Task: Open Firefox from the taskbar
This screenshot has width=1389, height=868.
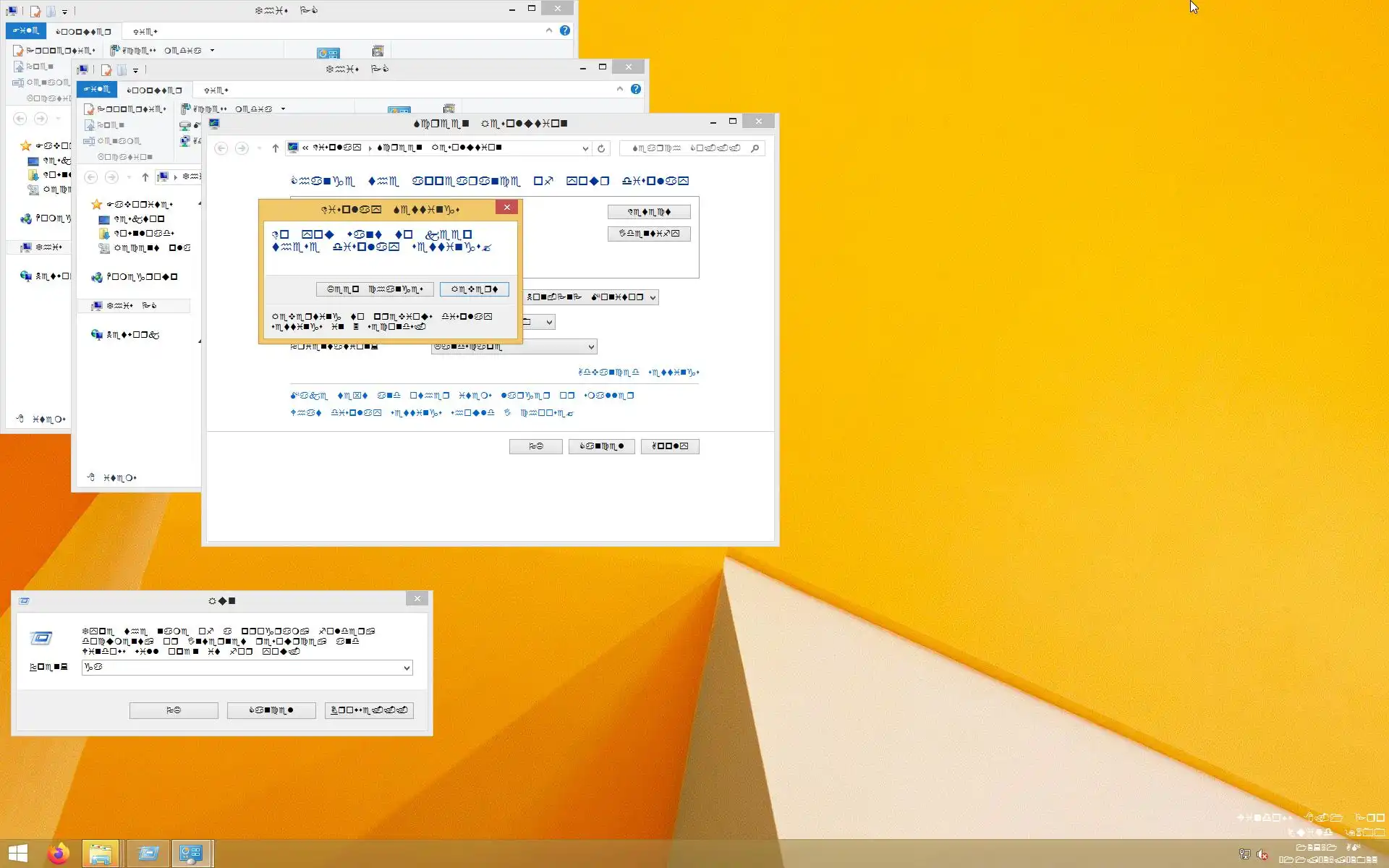Action: tap(59, 854)
